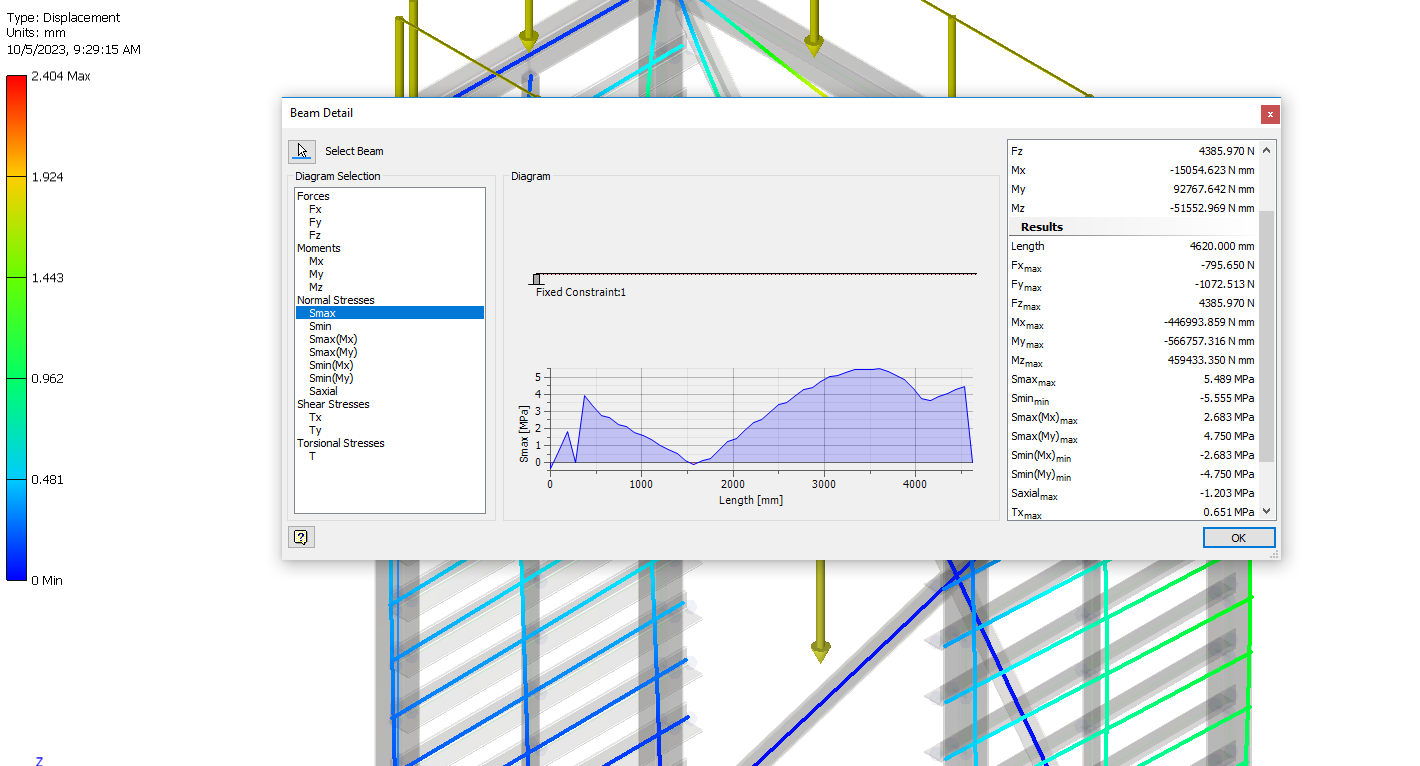Pick Smin(My) in Diagram Selection
The height and width of the screenshot is (766, 1420).
tap(333, 378)
